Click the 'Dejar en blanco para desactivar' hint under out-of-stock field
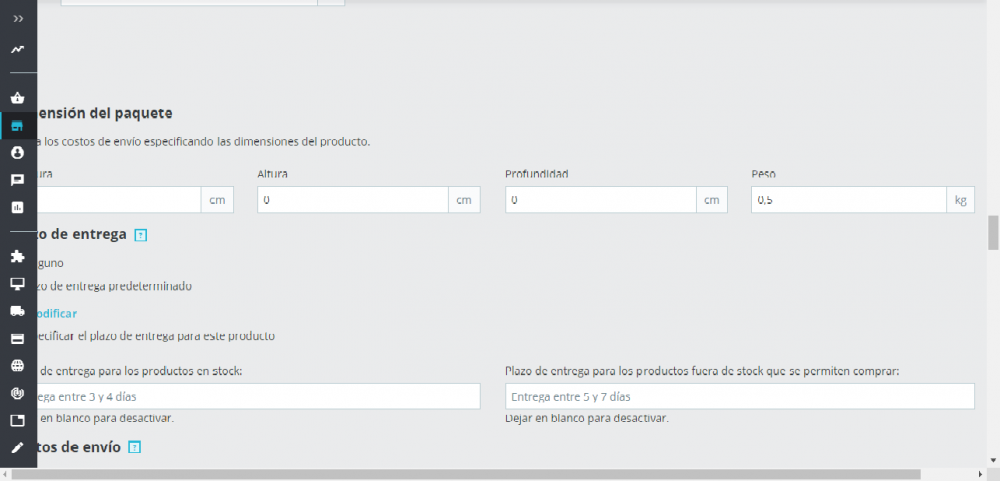1000x481 pixels. pos(587,418)
